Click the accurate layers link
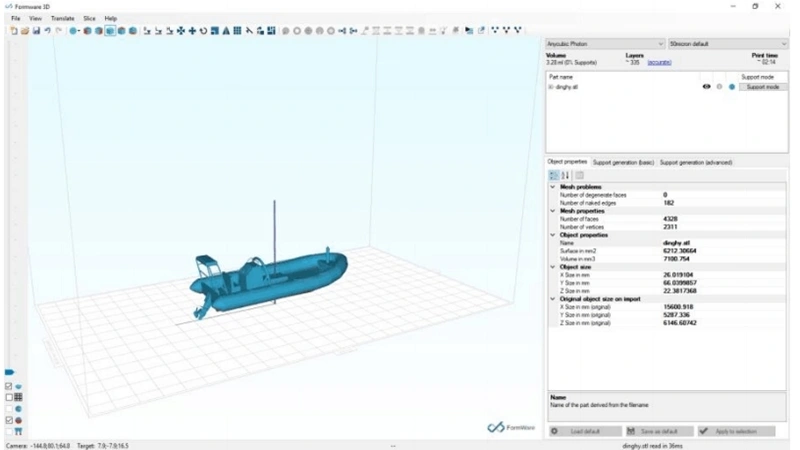This screenshot has height=450, width=800. point(659,63)
